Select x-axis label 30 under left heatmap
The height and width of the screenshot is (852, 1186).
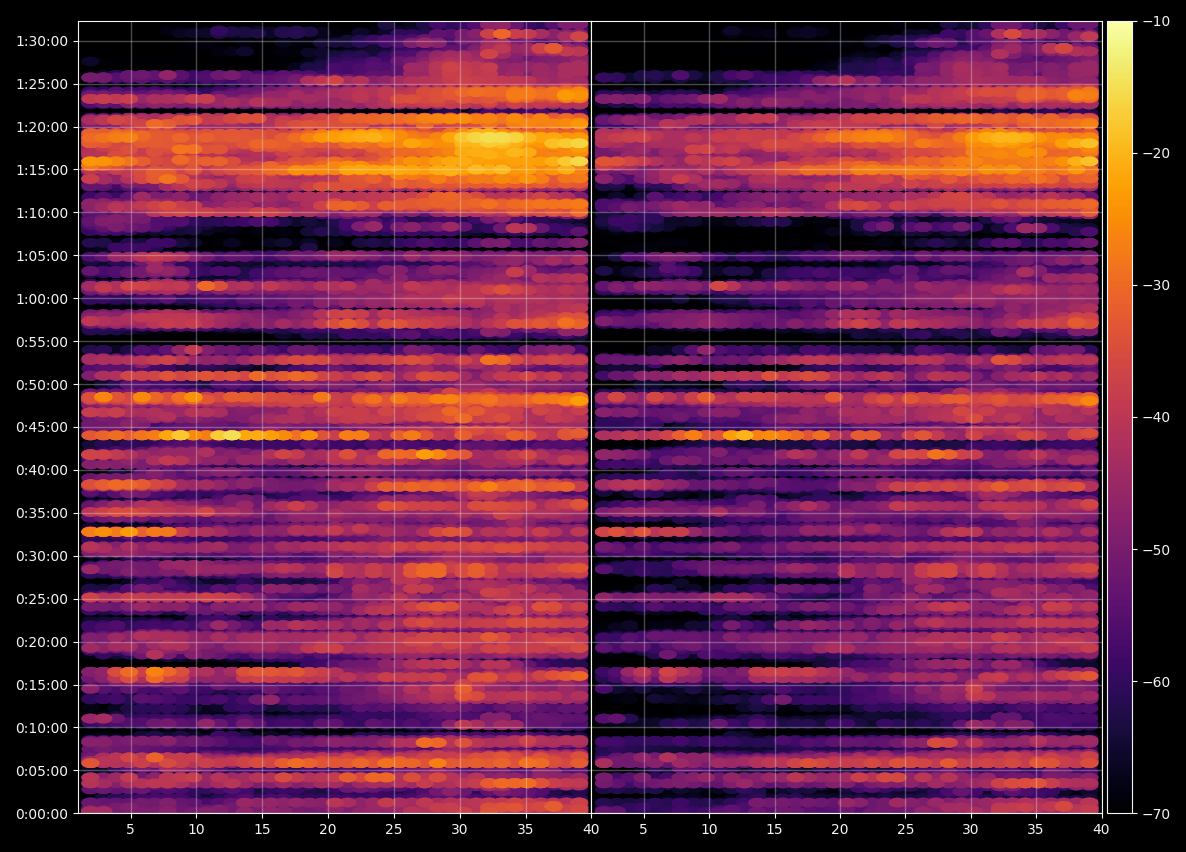(x=459, y=829)
